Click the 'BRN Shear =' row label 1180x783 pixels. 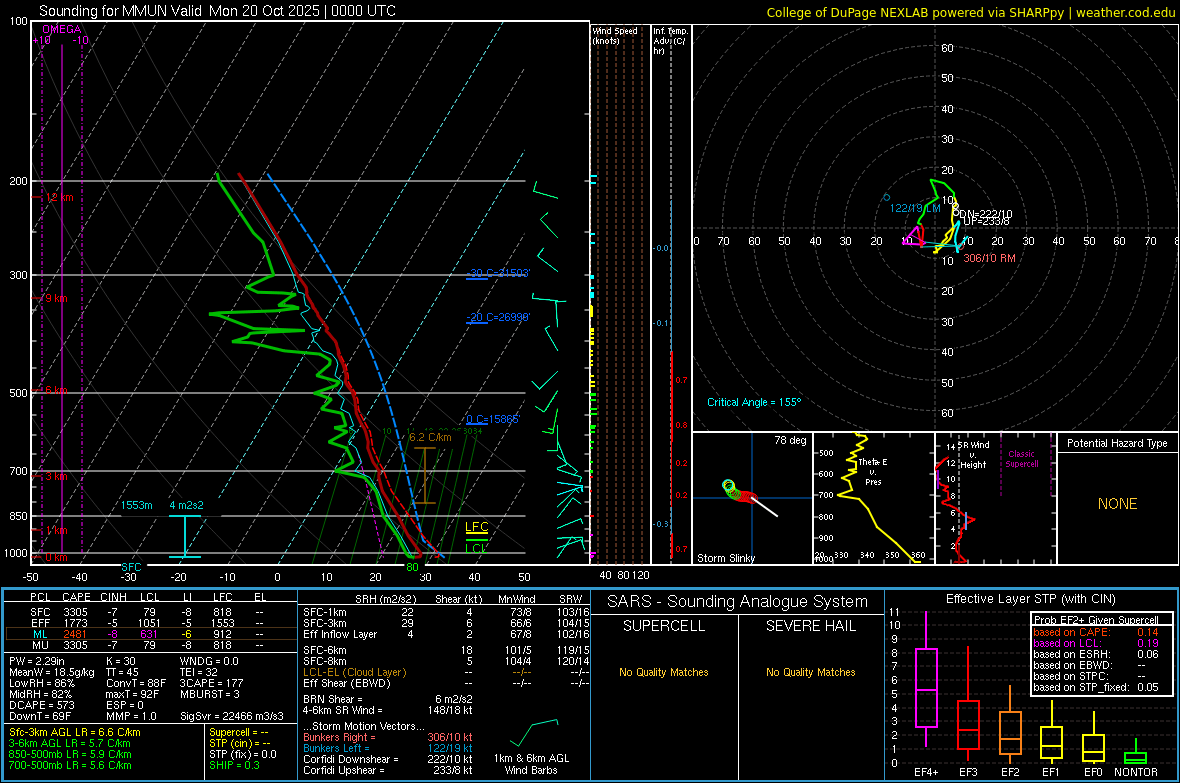click(x=333, y=699)
